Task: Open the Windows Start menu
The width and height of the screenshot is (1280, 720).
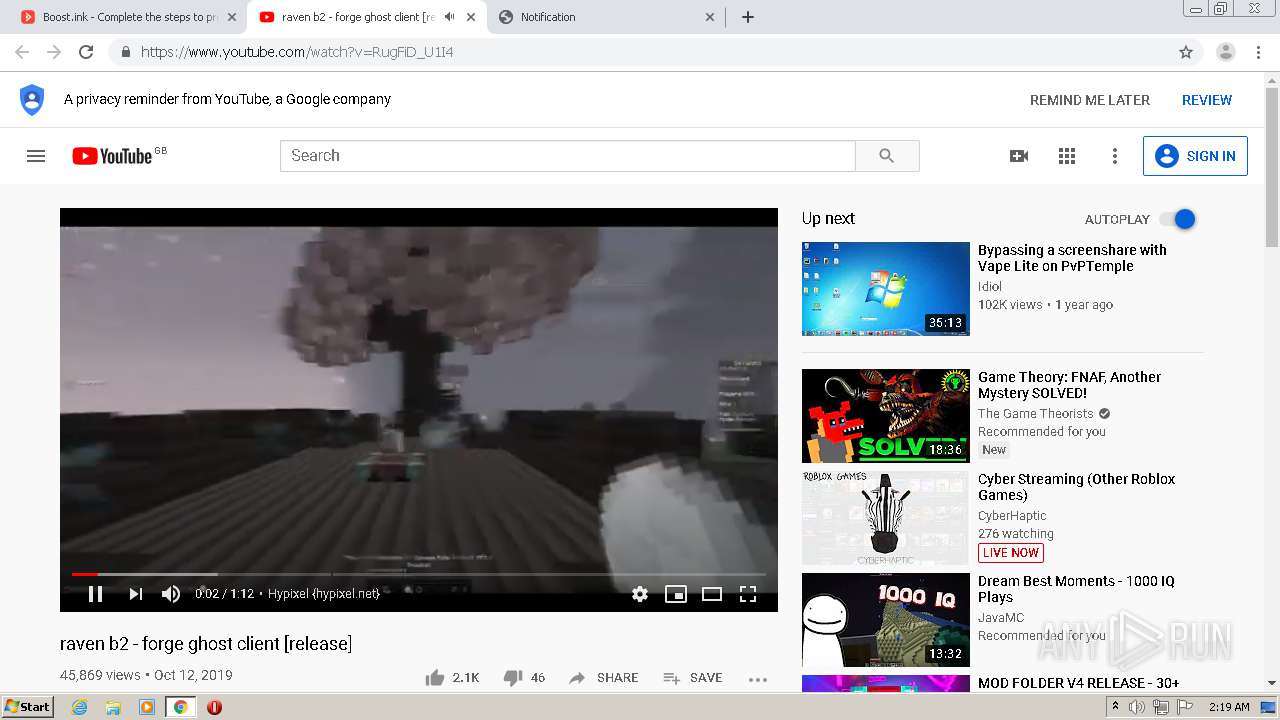Action: click(27, 706)
